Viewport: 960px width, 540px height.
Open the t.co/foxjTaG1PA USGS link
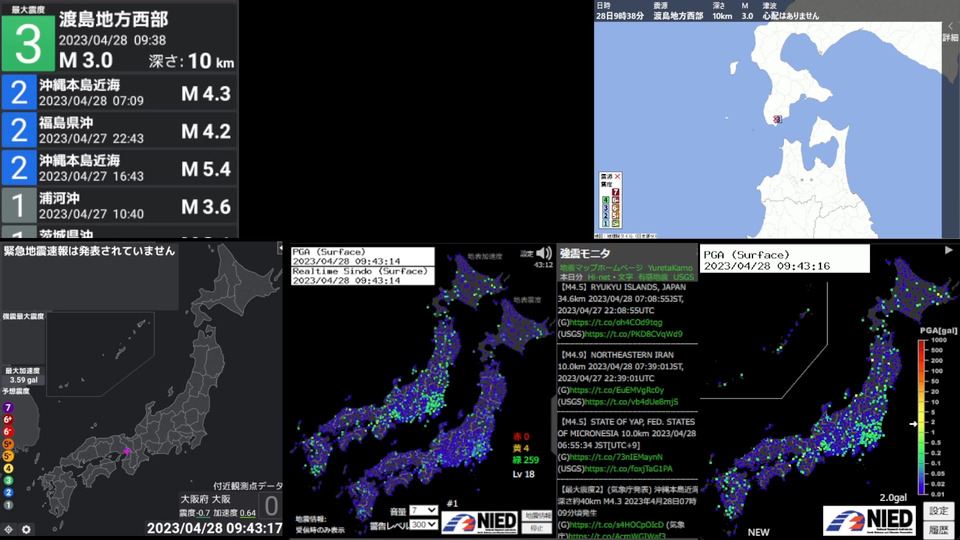click(629, 469)
